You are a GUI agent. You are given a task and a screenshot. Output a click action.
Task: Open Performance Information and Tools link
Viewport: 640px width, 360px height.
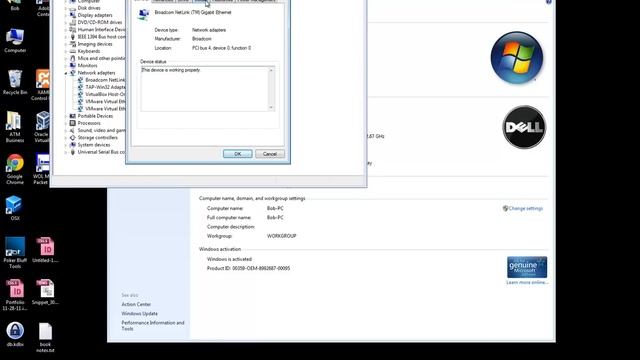(x=153, y=325)
